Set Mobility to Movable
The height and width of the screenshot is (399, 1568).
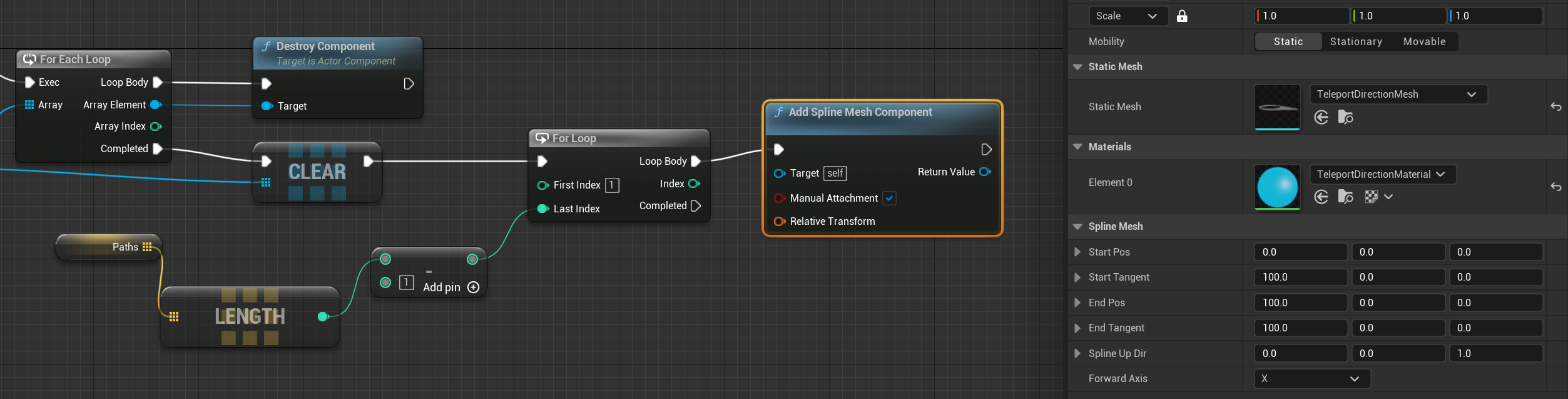click(x=1424, y=41)
